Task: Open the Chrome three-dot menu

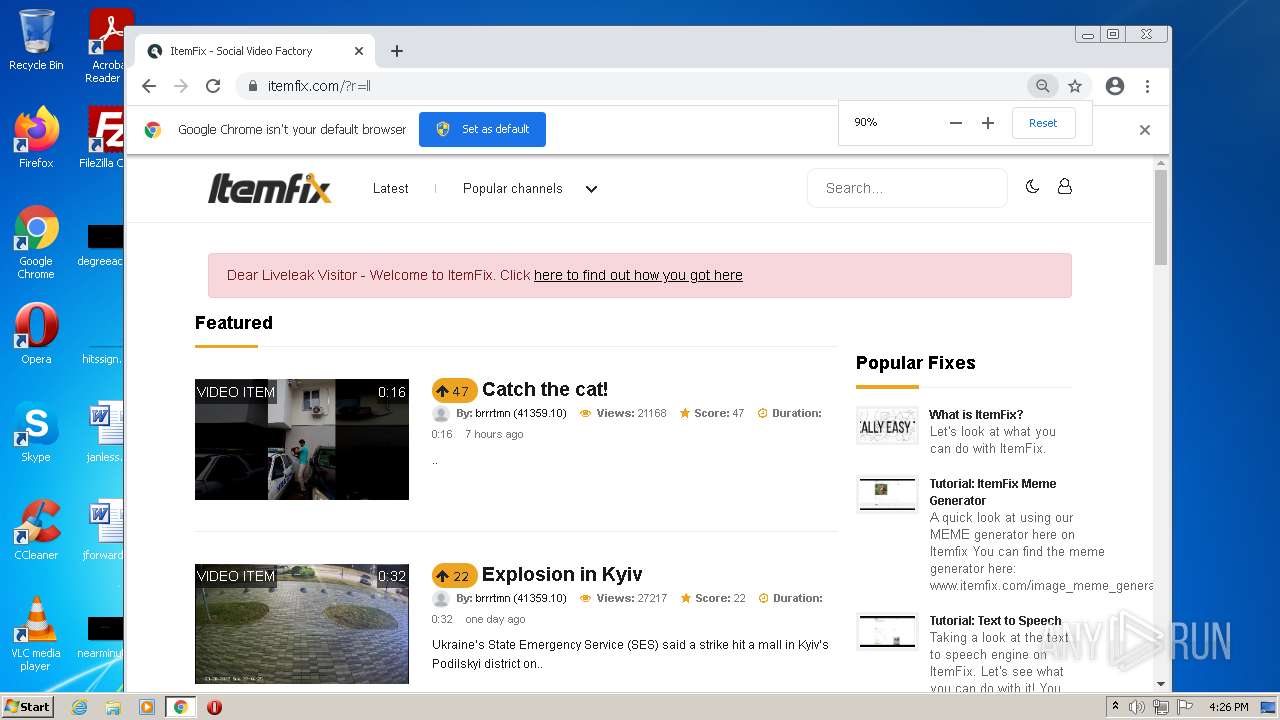Action: (1147, 86)
